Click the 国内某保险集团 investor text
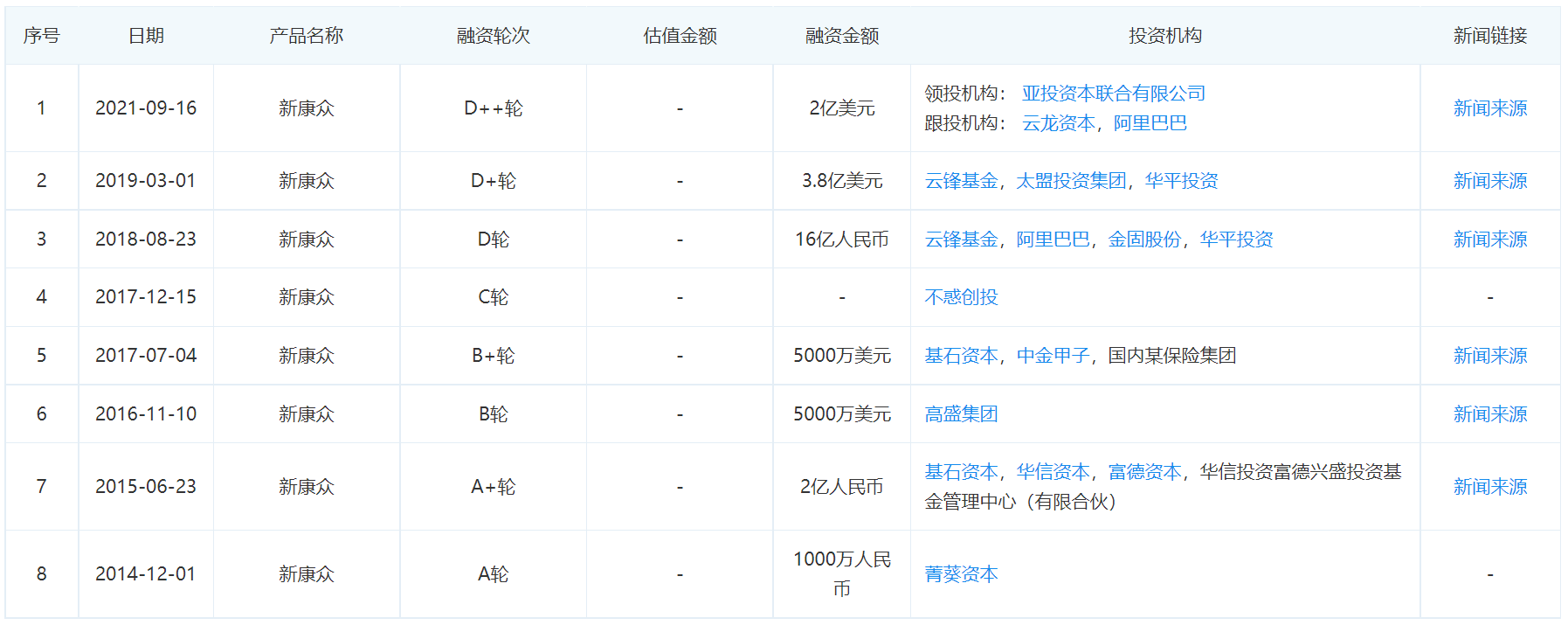1568x625 pixels. coord(1172,356)
